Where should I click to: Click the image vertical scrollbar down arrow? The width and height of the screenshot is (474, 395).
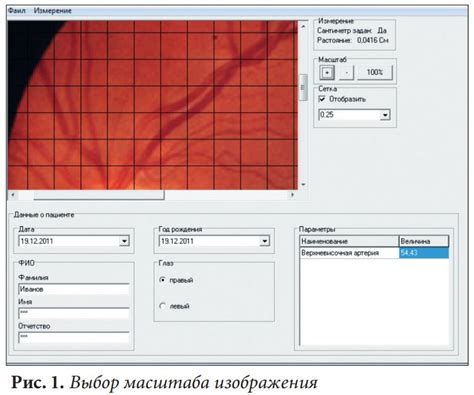303,184
